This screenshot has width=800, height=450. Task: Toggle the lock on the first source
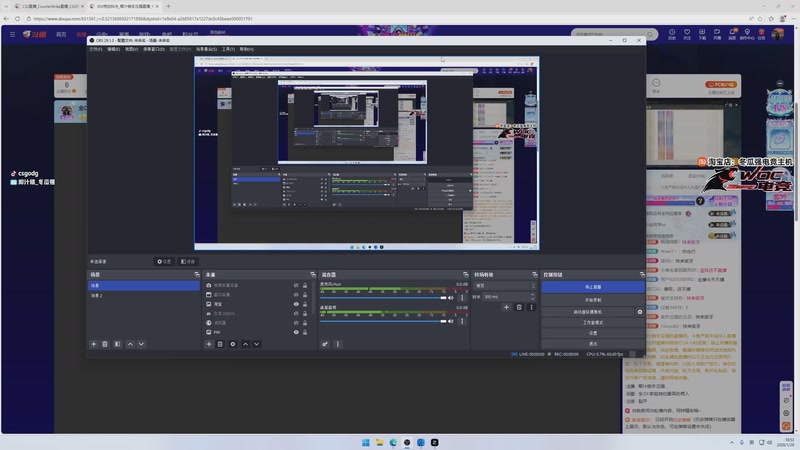point(305,286)
